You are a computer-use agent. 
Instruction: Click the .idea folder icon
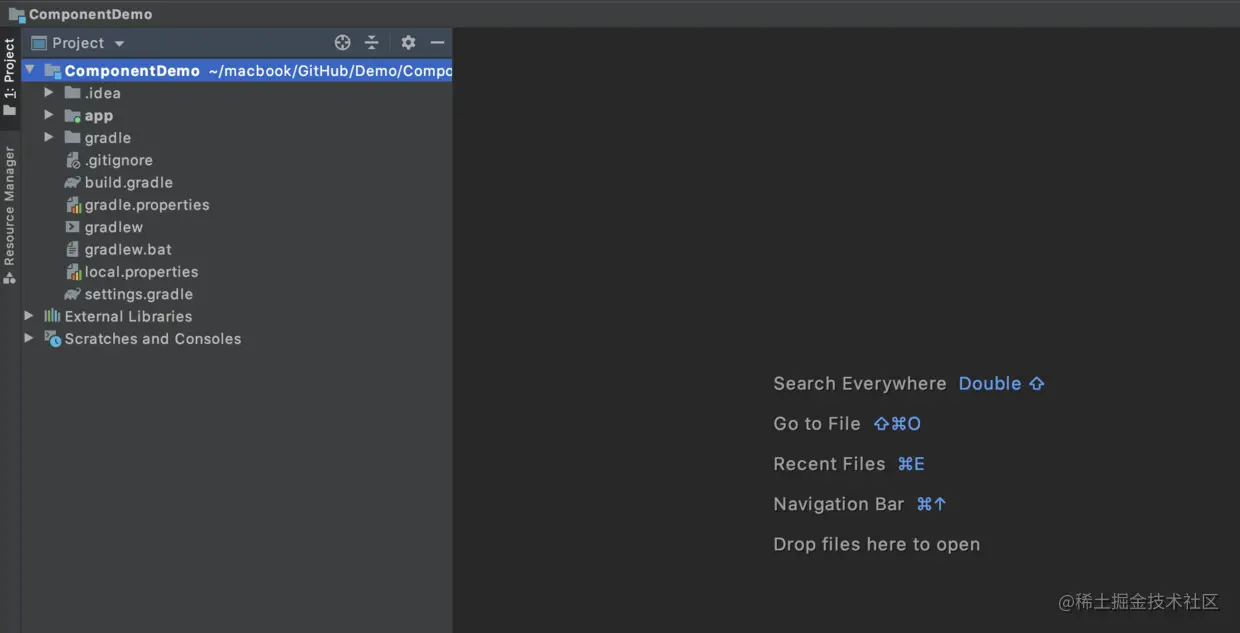72,92
